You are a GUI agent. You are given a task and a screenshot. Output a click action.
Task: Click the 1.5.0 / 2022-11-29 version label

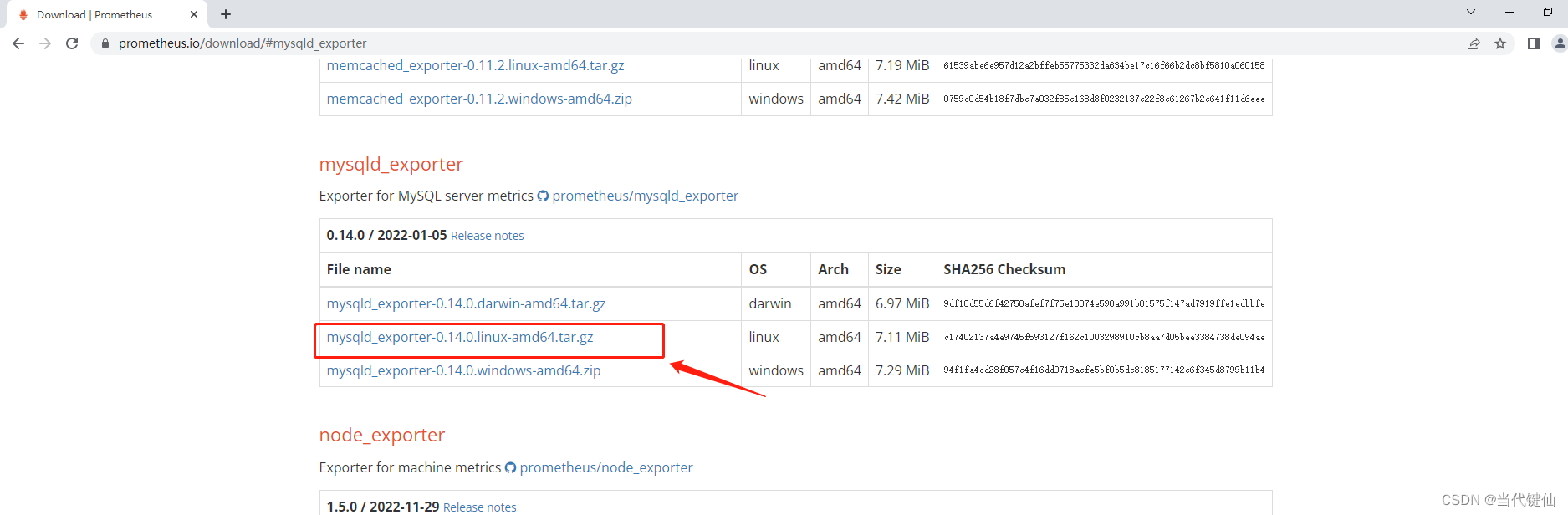click(x=383, y=507)
